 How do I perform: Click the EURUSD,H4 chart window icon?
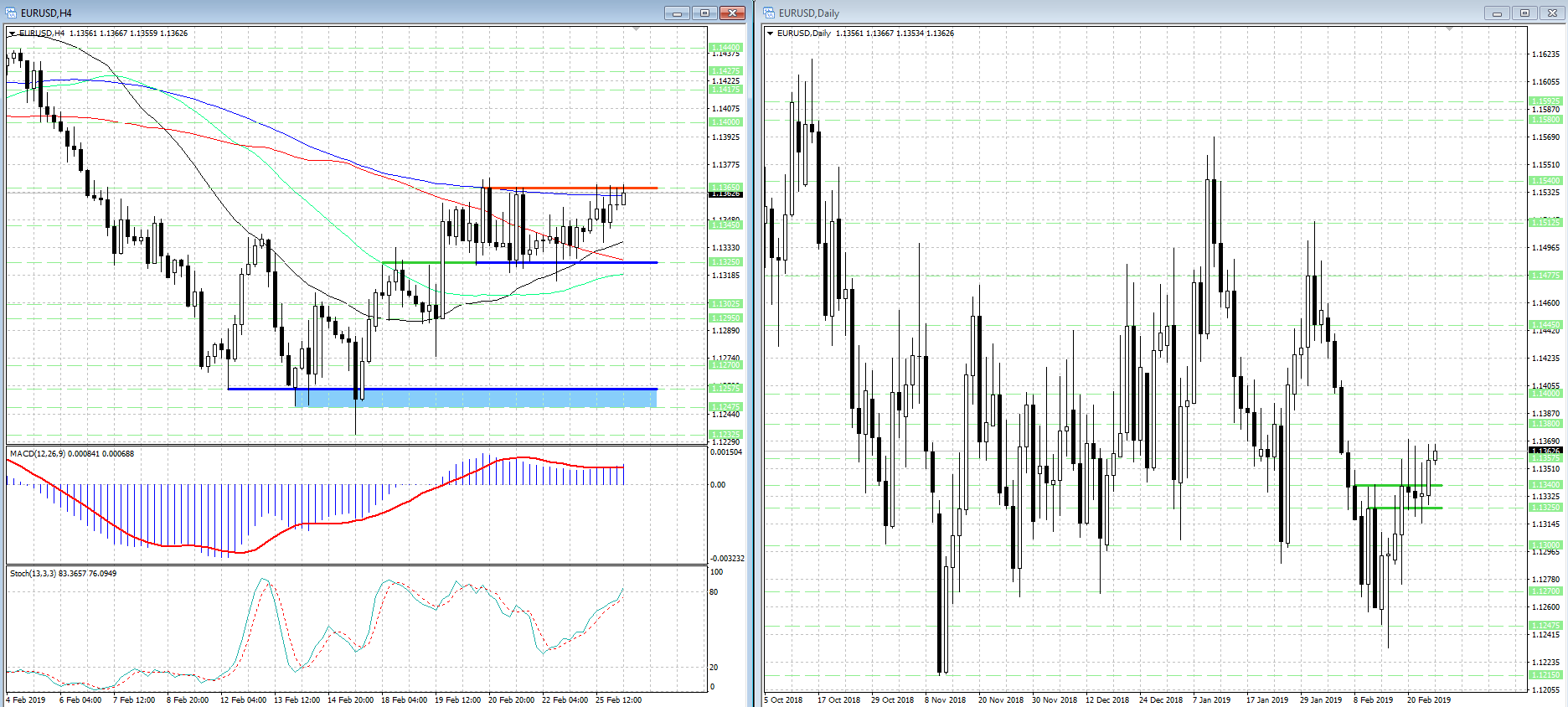click(x=11, y=13)
